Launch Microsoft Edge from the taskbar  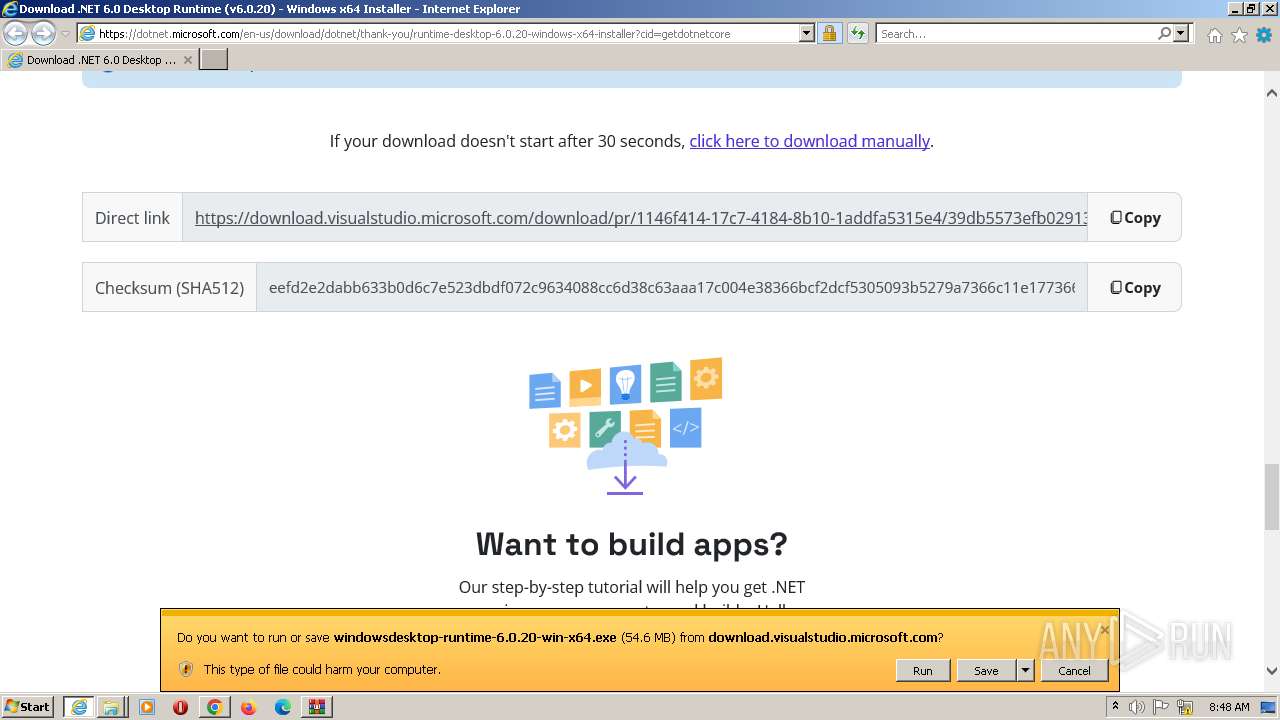tap(283, 707)
